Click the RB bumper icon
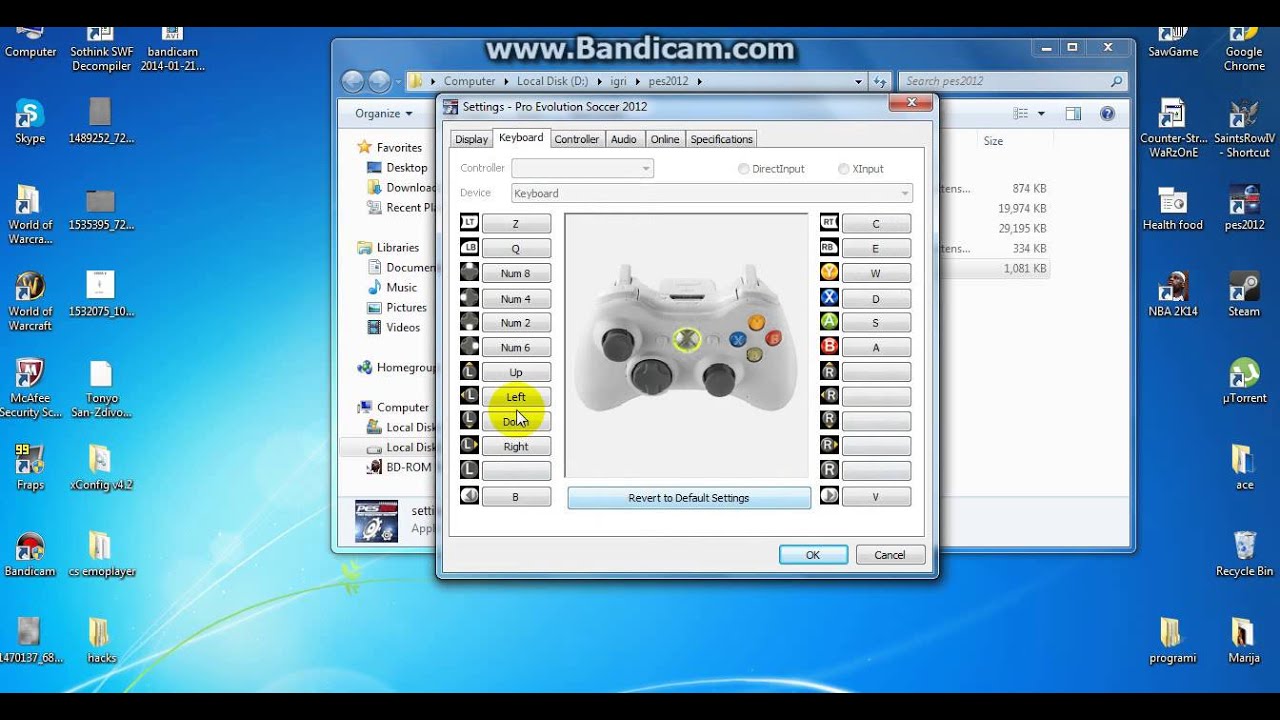The width and height of the screenshot is (1280, 720). [x=828, y=248]
